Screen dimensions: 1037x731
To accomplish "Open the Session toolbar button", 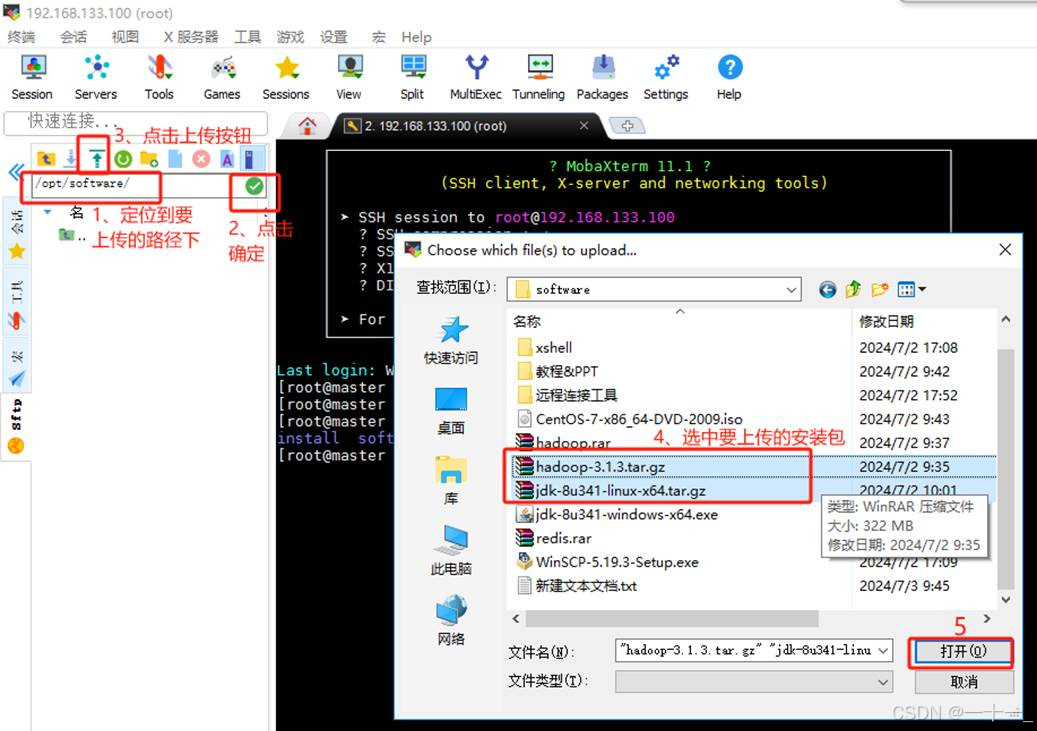I will [32, 77].
